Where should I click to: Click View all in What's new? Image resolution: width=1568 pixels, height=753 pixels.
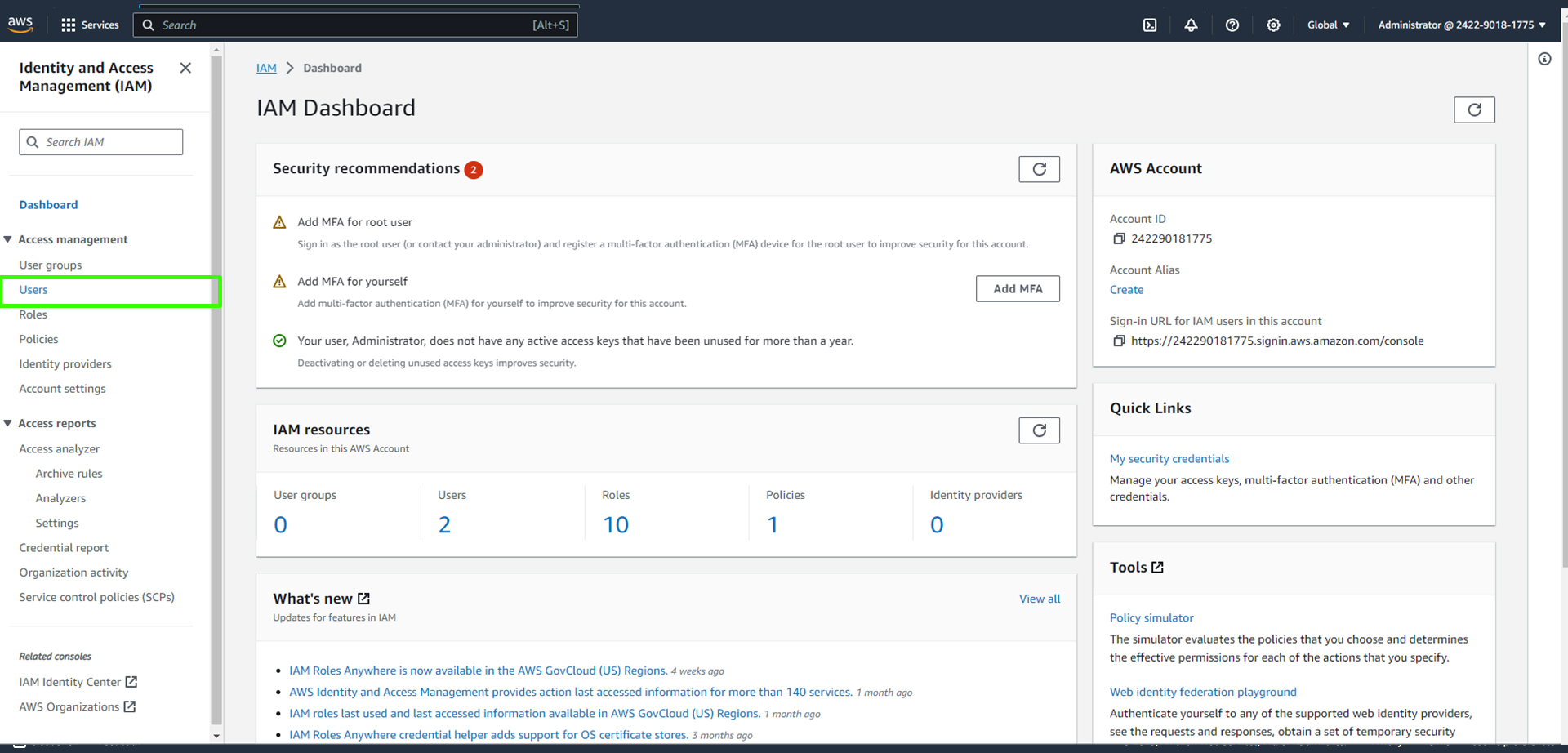1040,599
